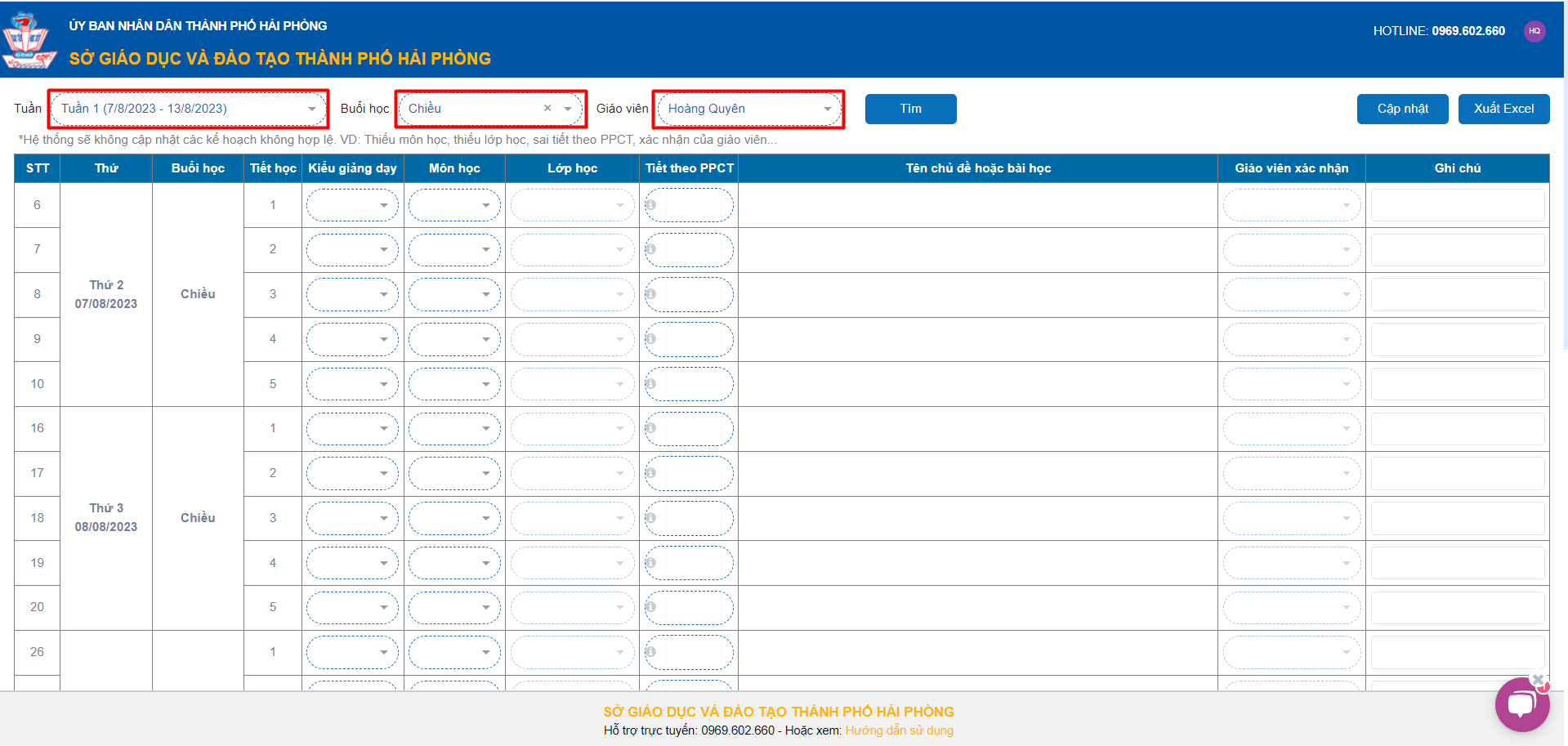
Task: Export data with Xuất Excel button
Action: [x=1503, y=109]
